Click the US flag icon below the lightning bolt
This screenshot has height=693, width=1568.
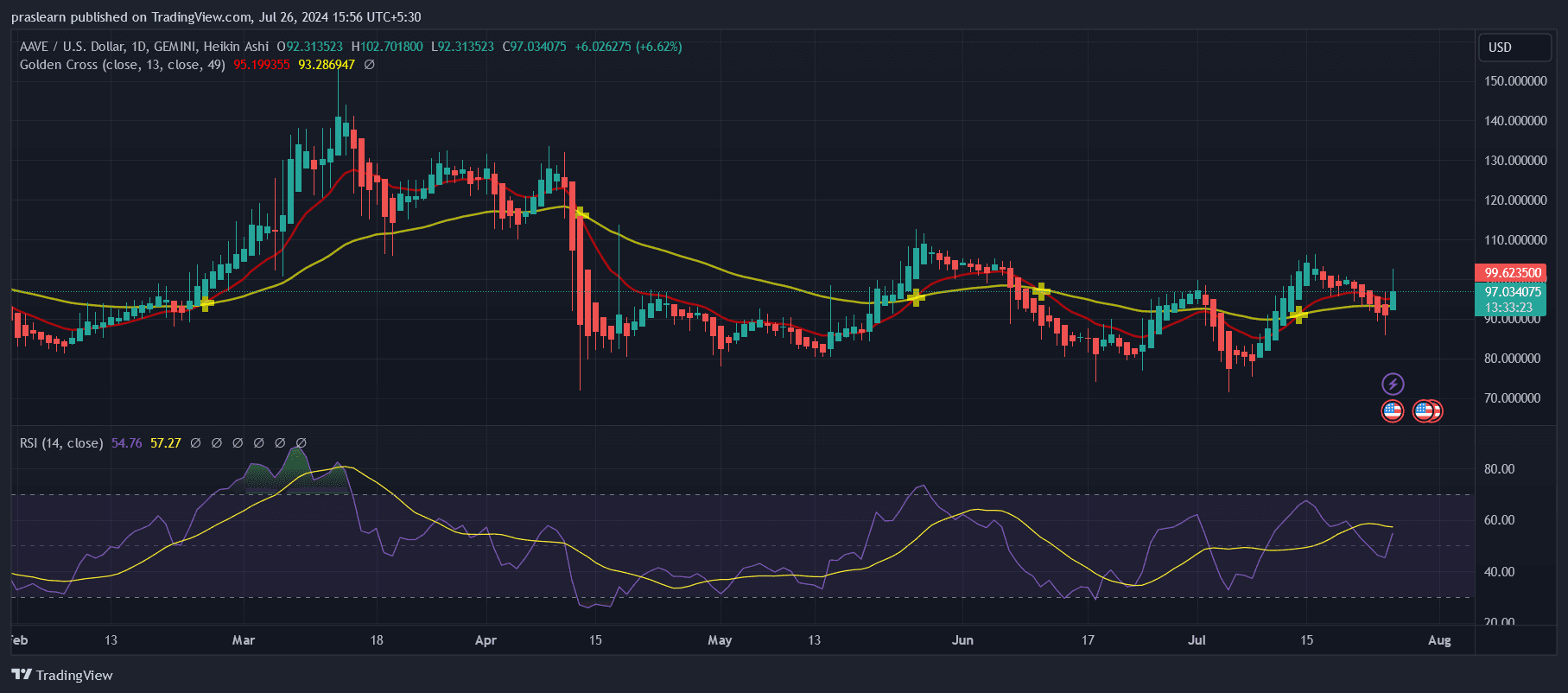(1393, 411)
